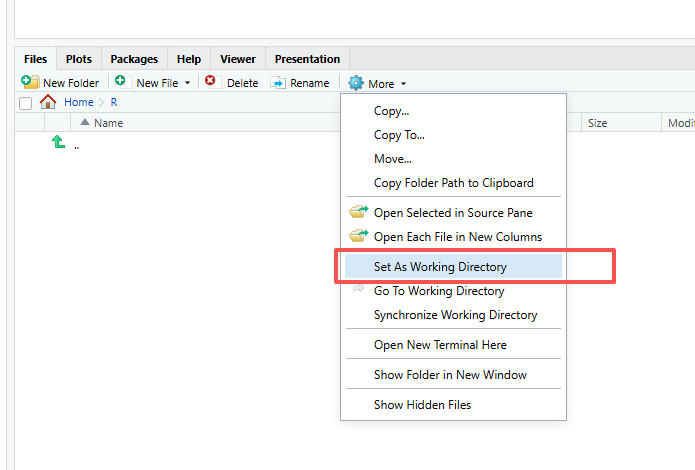Collapse the More dropdown arrow

pyautogui.click(x=403, y=84)
